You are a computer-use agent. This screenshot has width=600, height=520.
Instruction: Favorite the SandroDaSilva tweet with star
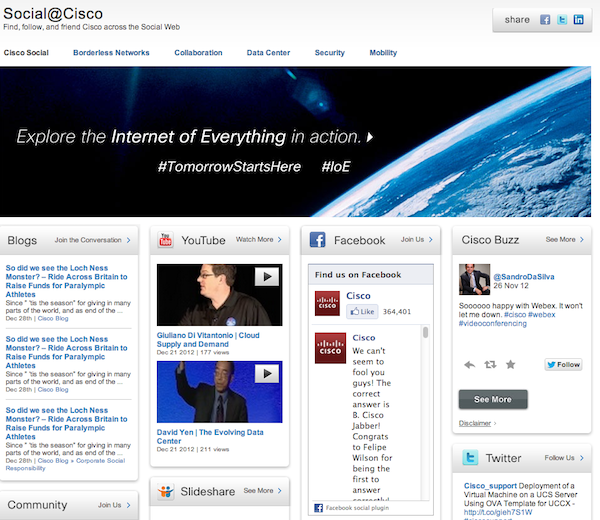(x=510, y=364)
